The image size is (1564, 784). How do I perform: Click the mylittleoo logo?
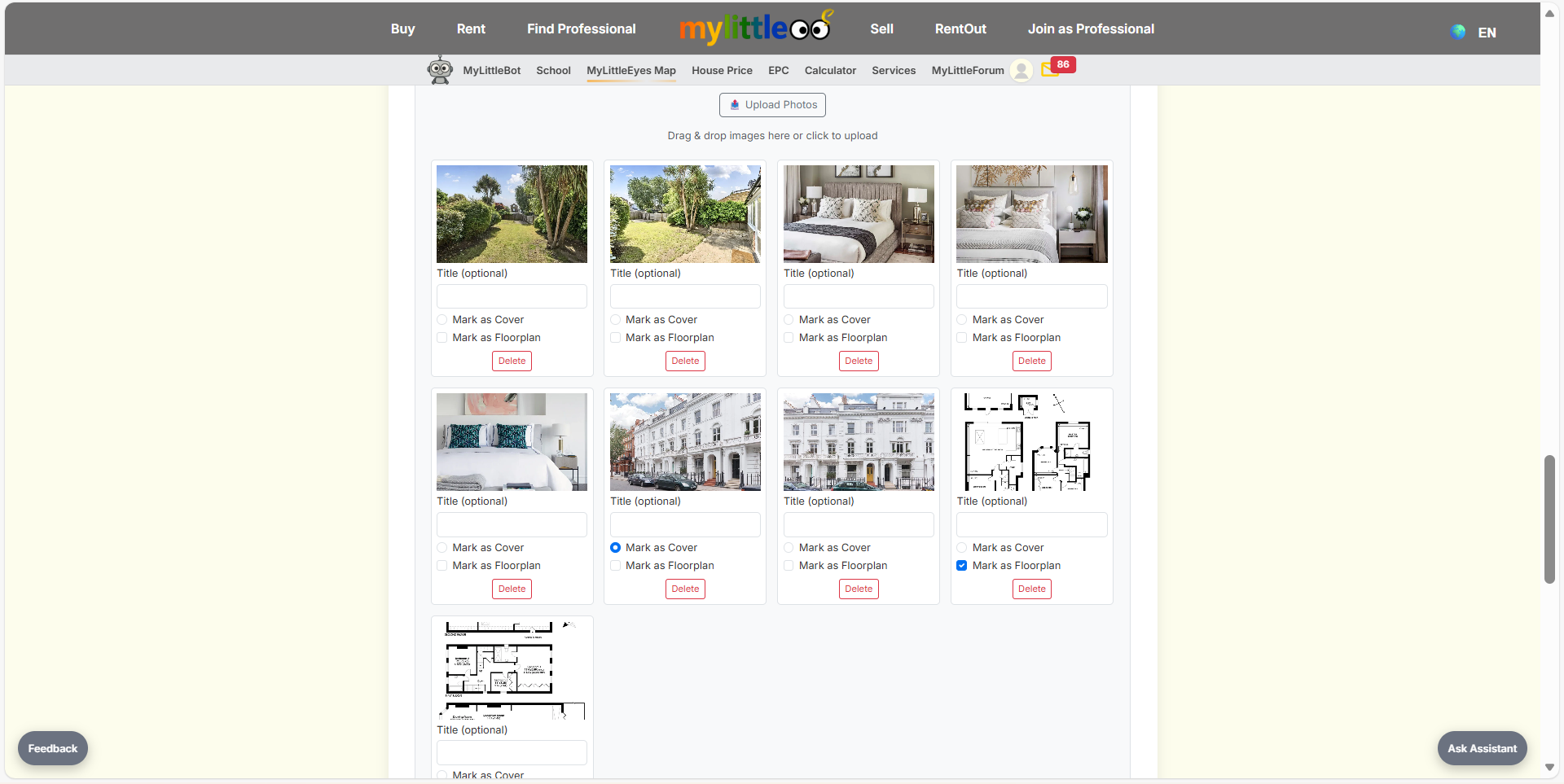(754, 28)
